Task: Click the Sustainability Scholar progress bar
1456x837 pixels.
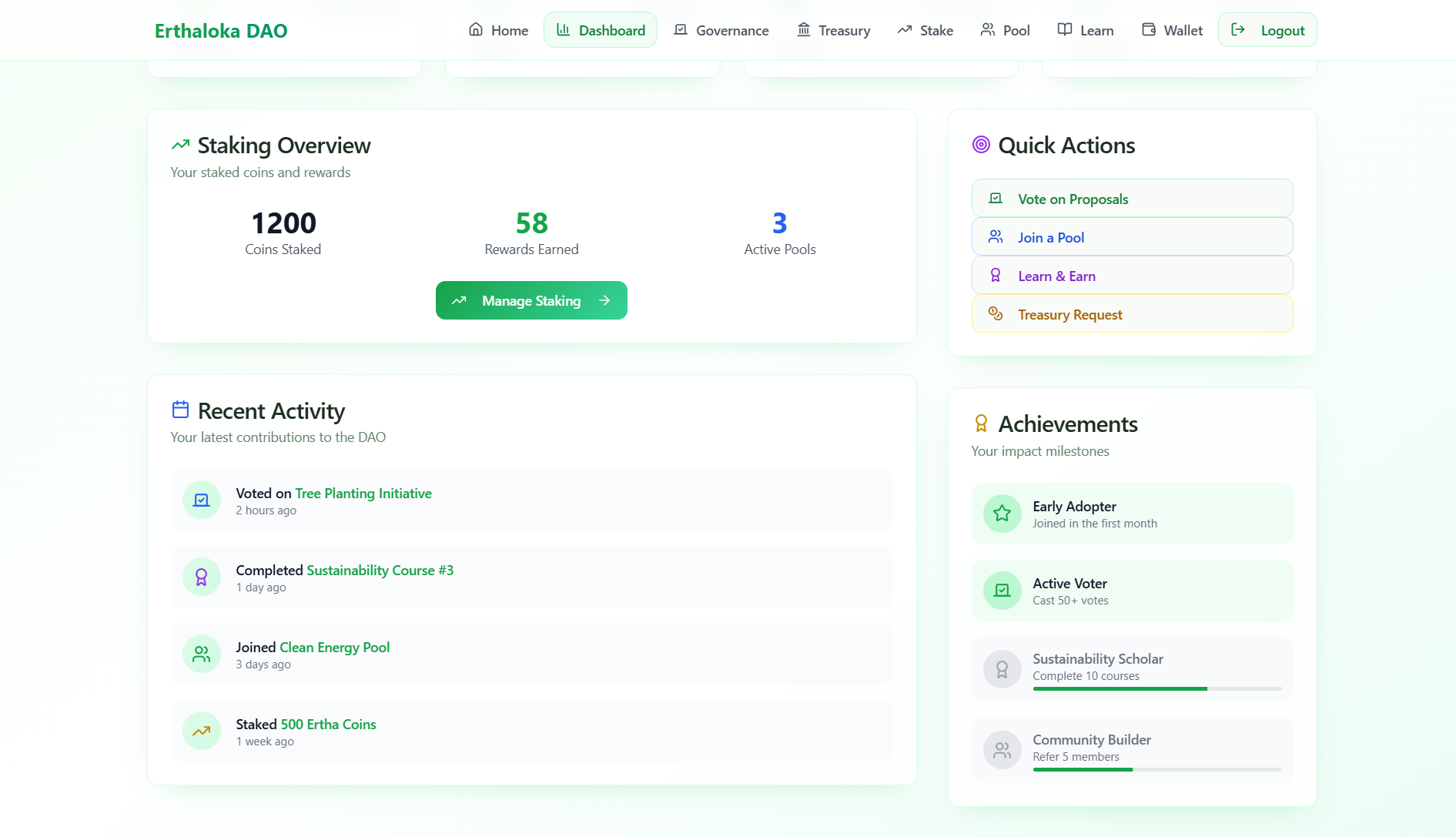Action: [x=1157, y=688]
